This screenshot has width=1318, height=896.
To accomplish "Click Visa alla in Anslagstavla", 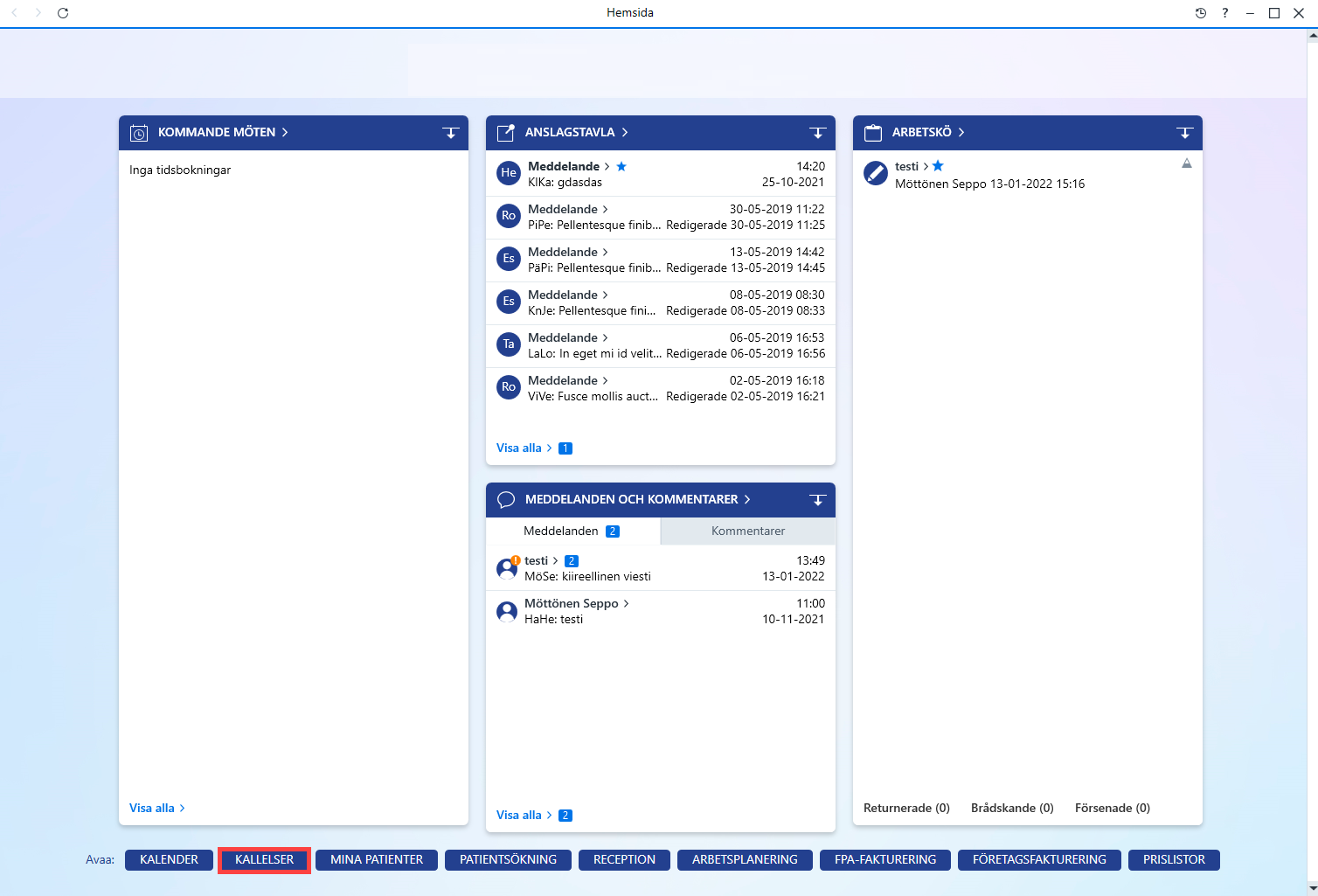I will (519, 448).
